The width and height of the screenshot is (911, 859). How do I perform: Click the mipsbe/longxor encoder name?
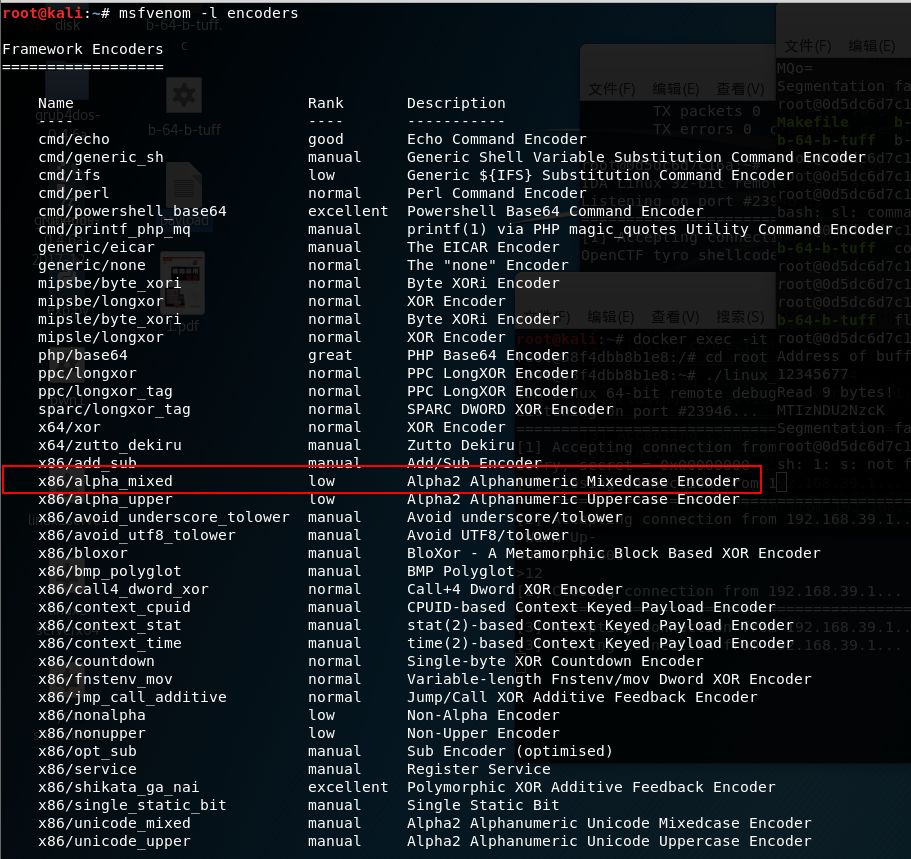click(101, 301)
